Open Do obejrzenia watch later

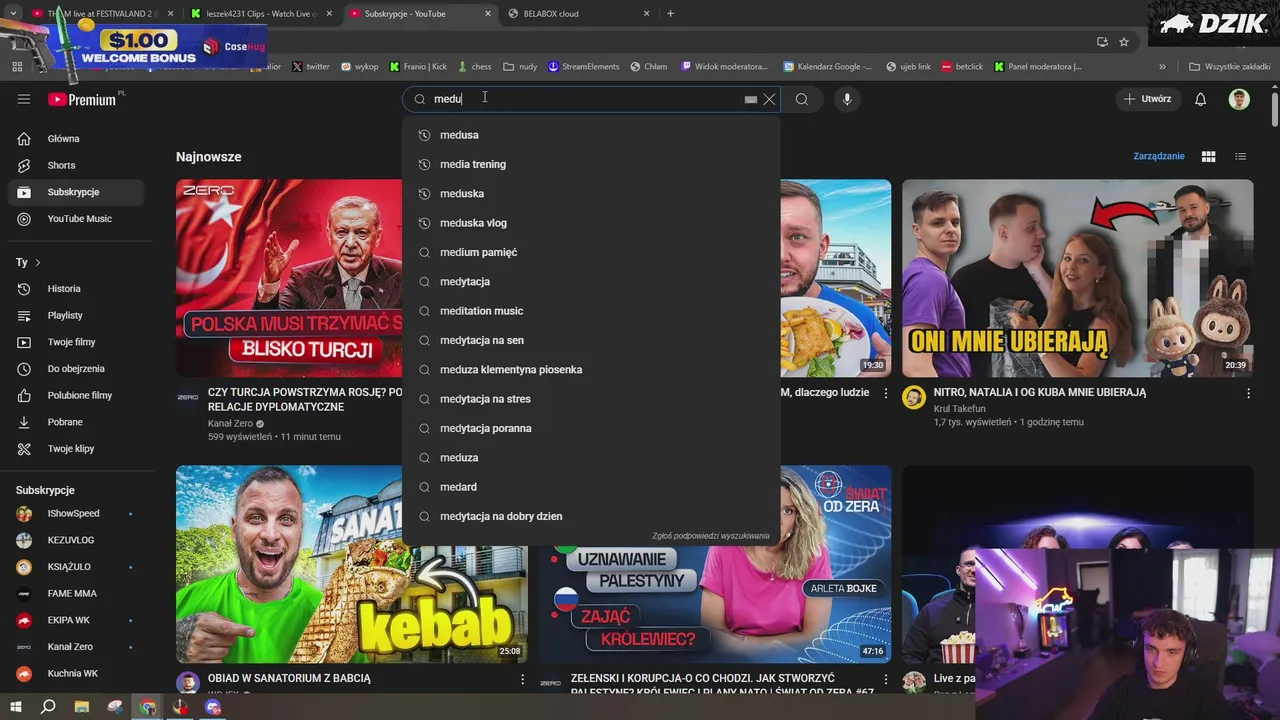coord(77,369)
